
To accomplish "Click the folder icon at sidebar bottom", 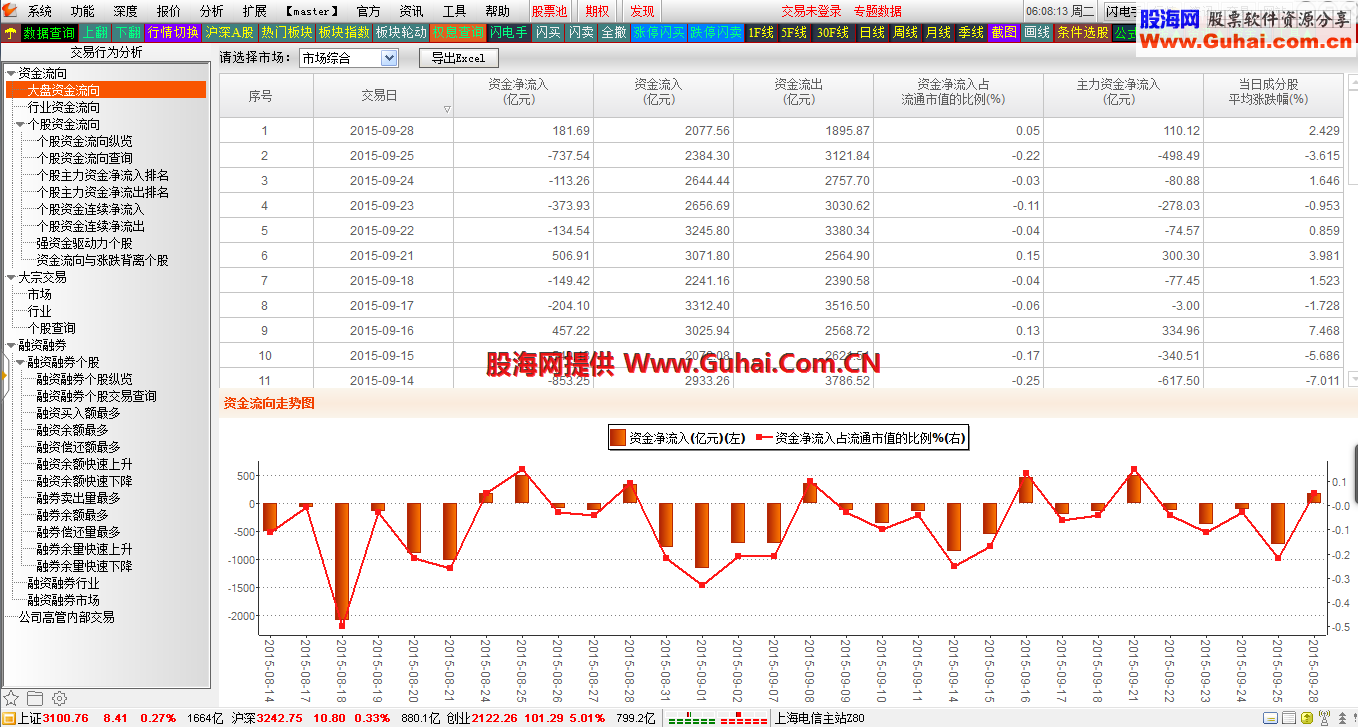I will (35, 697).
